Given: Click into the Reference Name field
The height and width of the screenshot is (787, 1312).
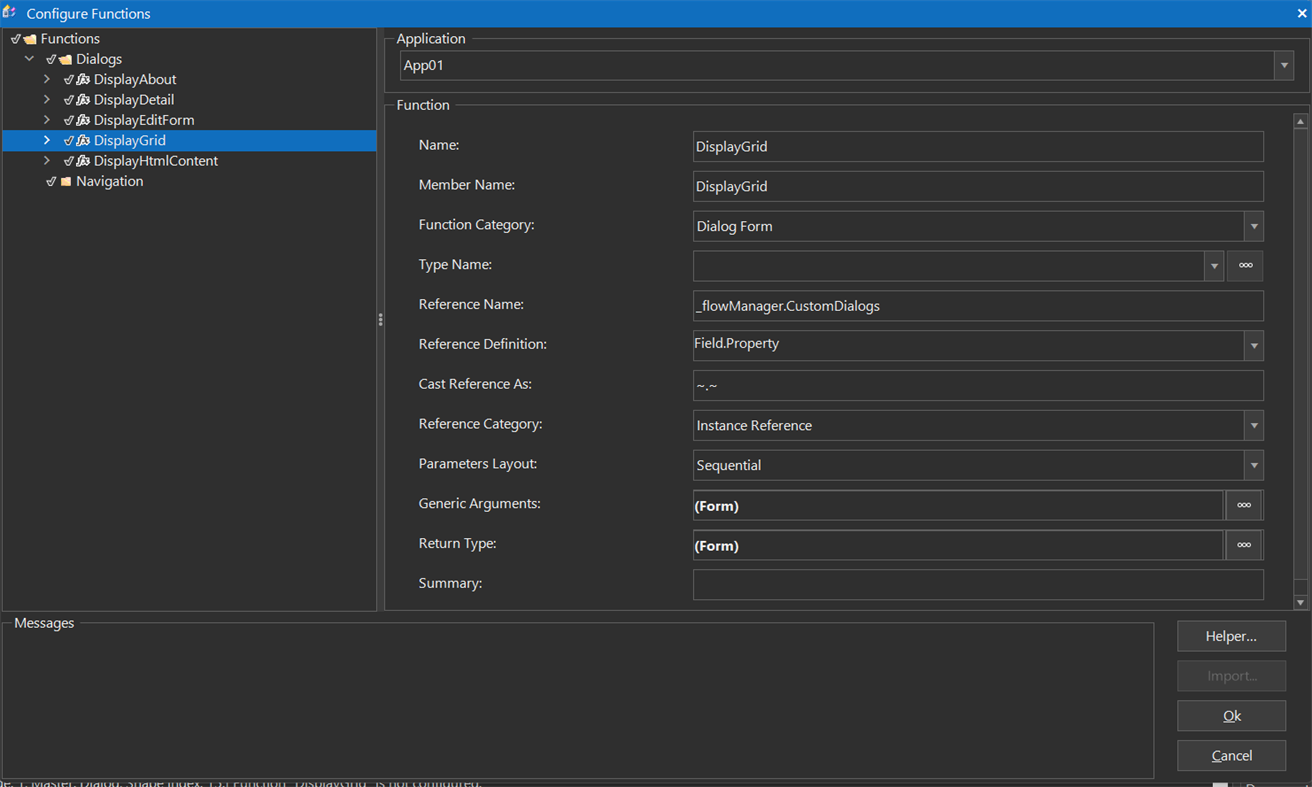Looking at the screenshot, I should [x=978, y=306].
